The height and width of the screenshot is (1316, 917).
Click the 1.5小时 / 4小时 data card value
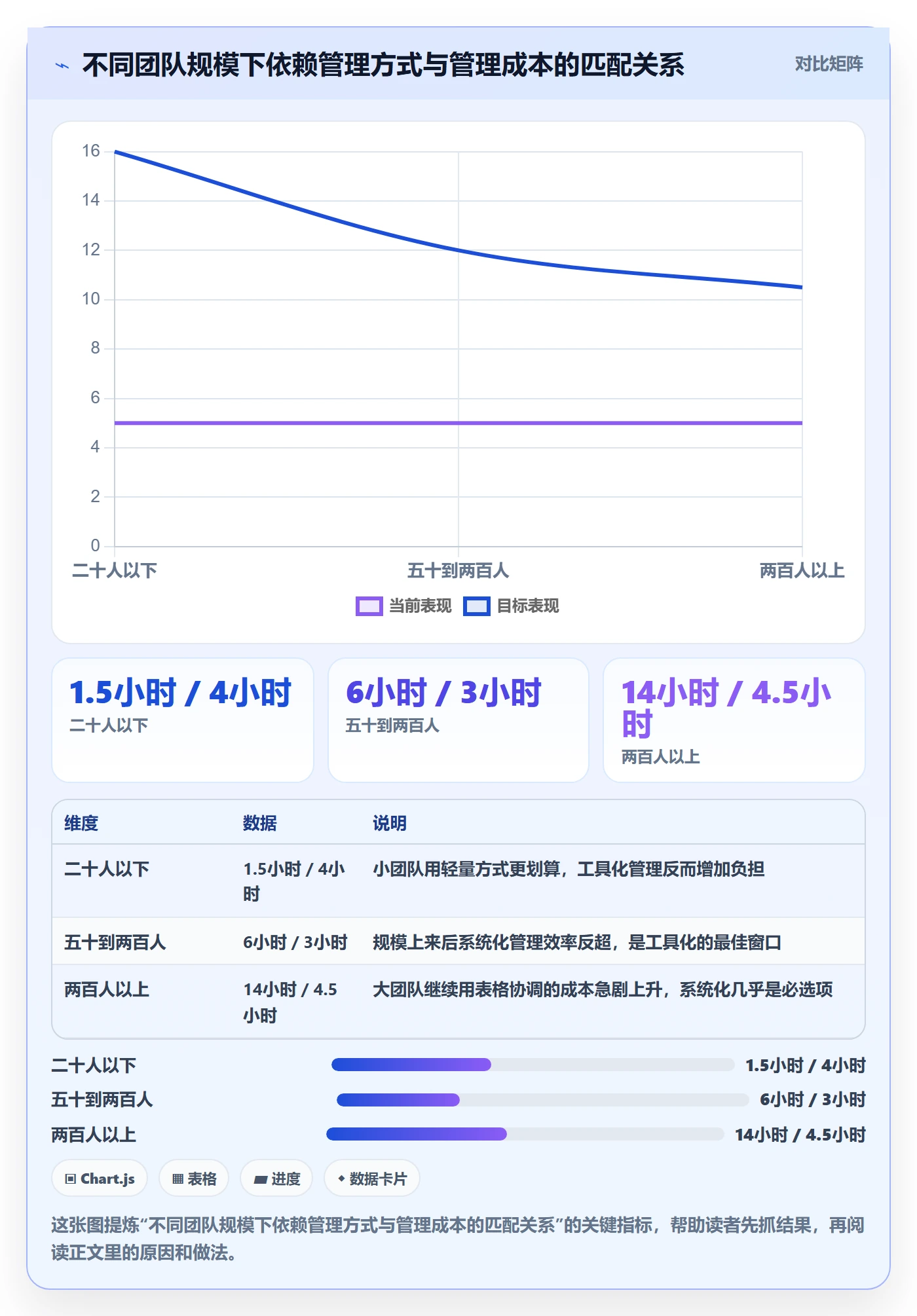pyautogui.click(x=180, y=693)
